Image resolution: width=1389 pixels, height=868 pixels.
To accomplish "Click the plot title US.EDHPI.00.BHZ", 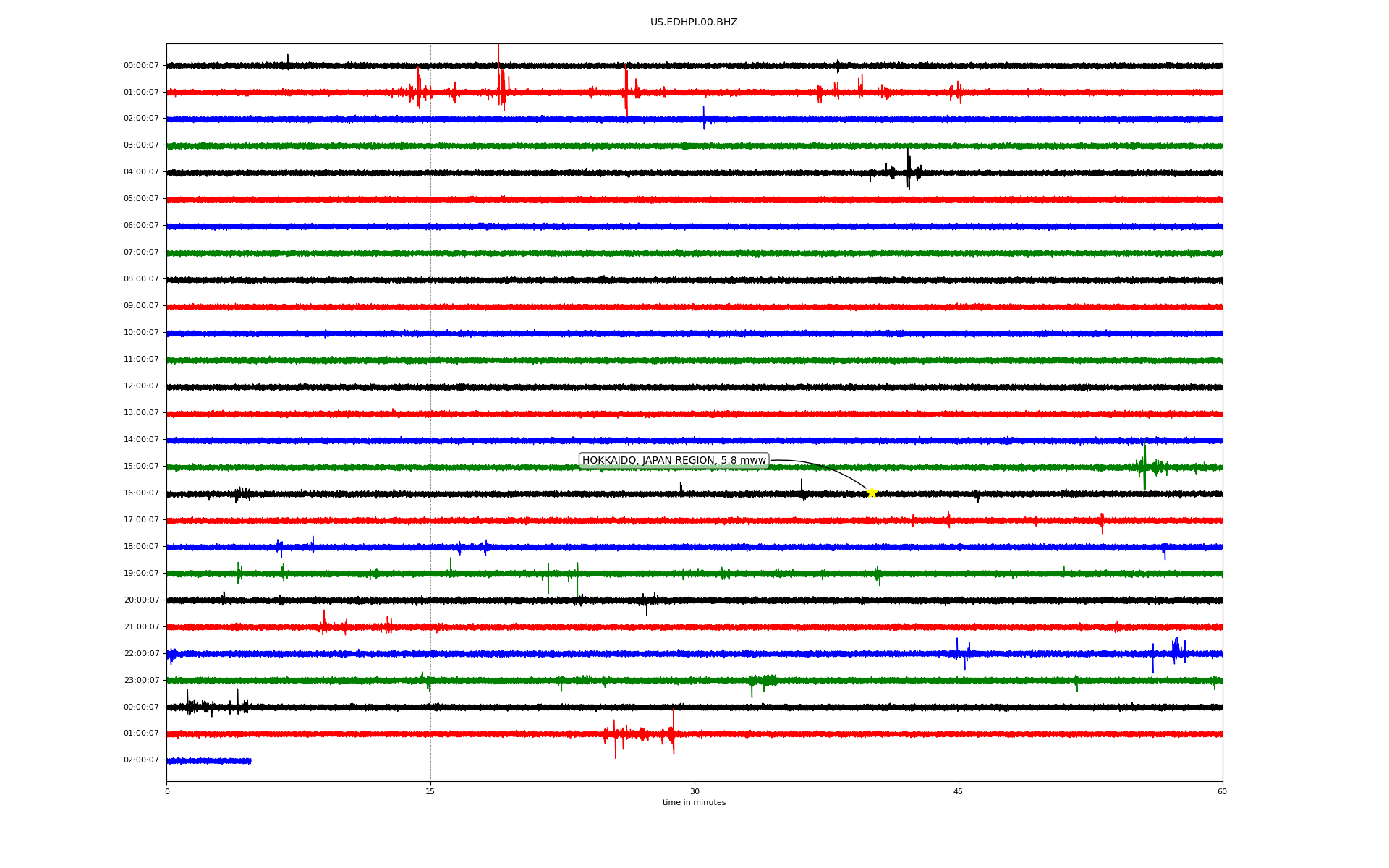I will pyautogui.click(x=694, y=22).
